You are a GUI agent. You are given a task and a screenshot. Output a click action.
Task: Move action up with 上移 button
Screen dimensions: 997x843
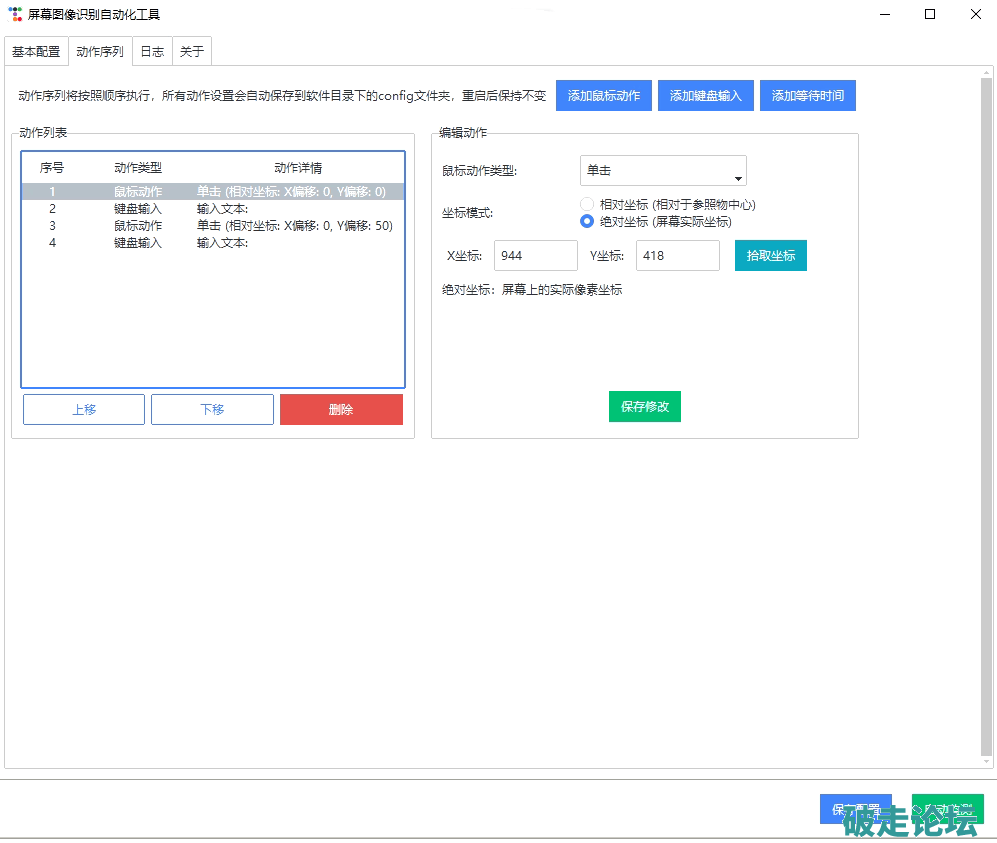[84, 409]
